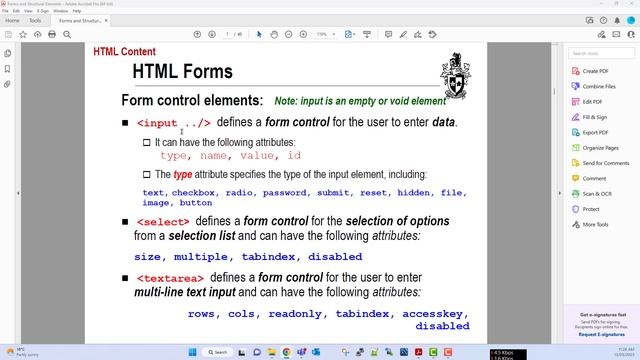This screenshot has width=640, height=360.
Task: Click the share with others person icon
Action: [631, 35]
